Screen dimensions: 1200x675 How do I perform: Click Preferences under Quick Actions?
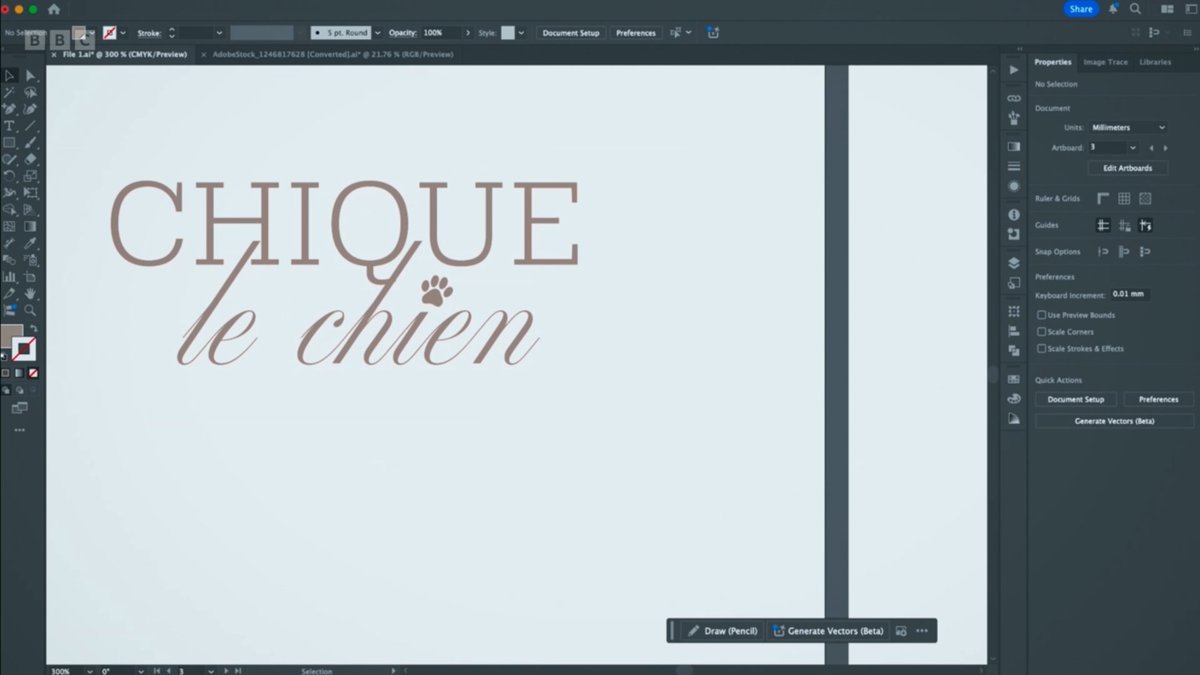1158,399
